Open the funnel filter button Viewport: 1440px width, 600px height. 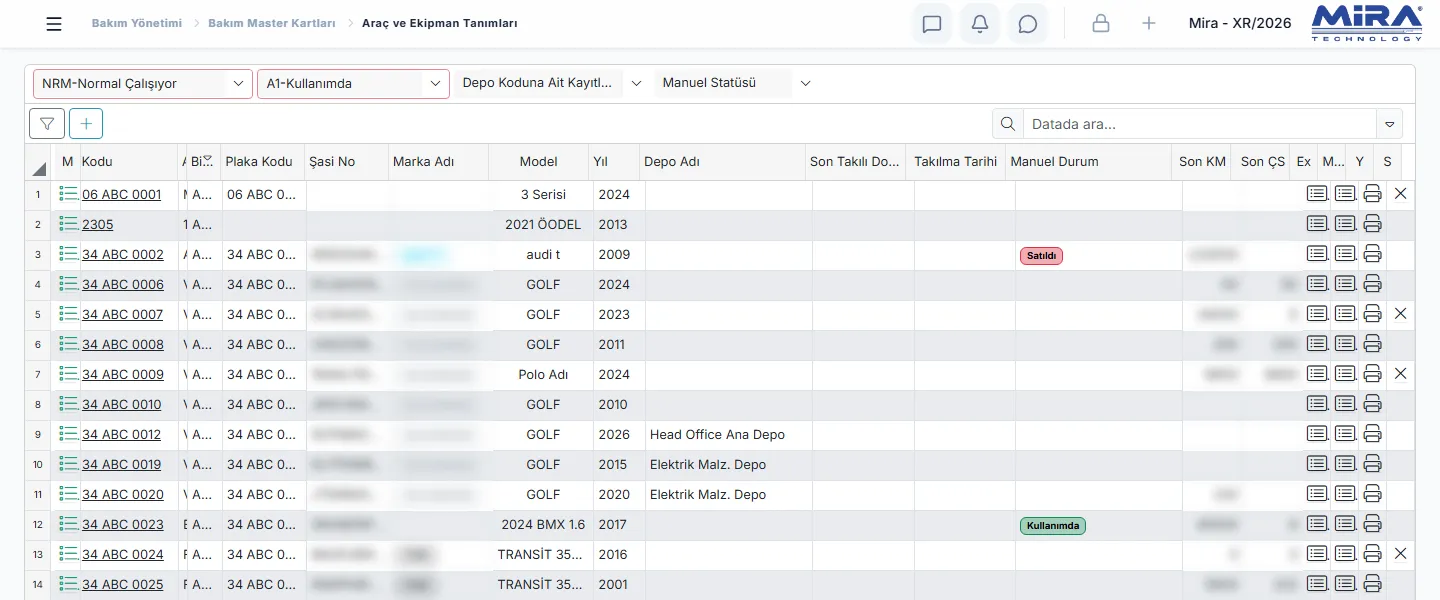pos(47,124)
